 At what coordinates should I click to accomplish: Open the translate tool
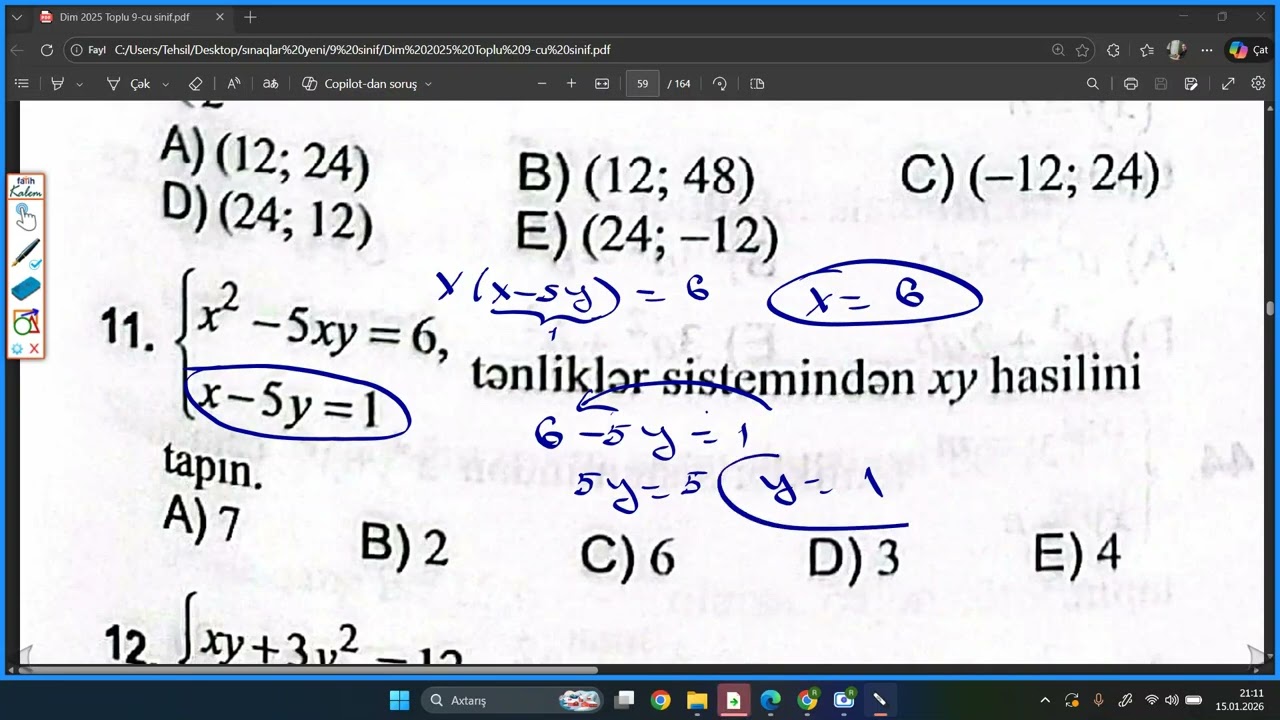(270, 84)
